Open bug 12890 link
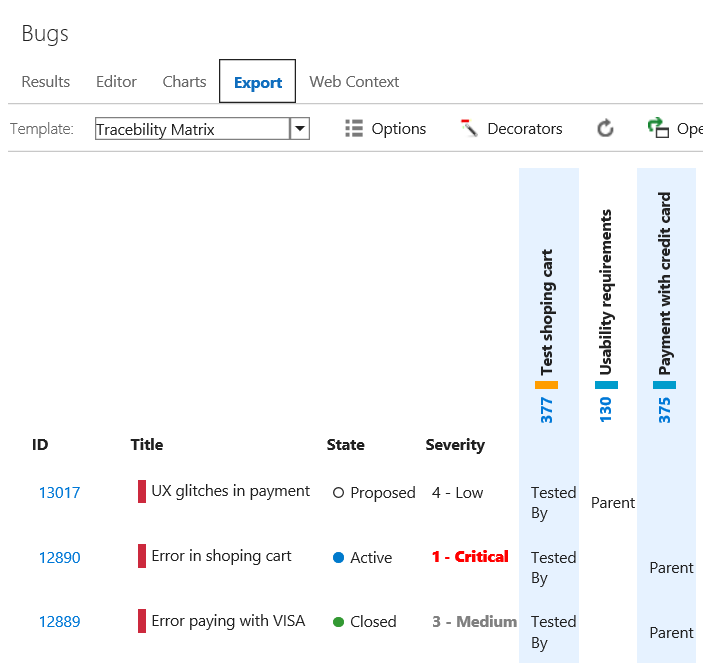Image resolution: width=703 pixels, height=663 pixels. click(59, 558)
